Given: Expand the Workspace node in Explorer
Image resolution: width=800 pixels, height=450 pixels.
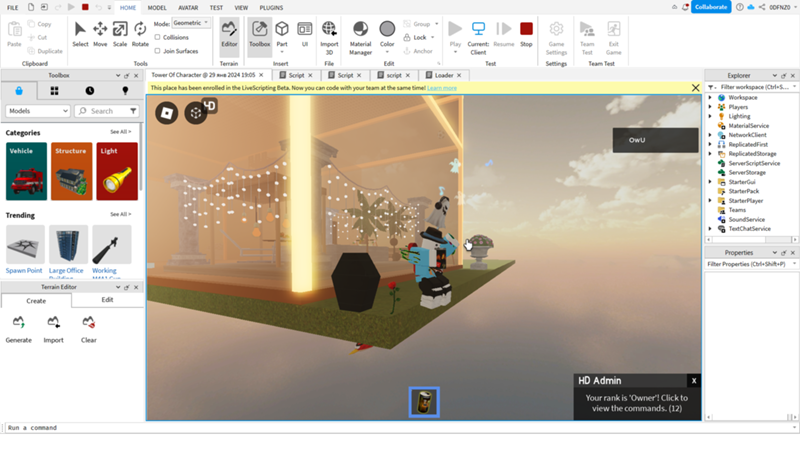Looking at the screenshot, I should click(711, 98).
